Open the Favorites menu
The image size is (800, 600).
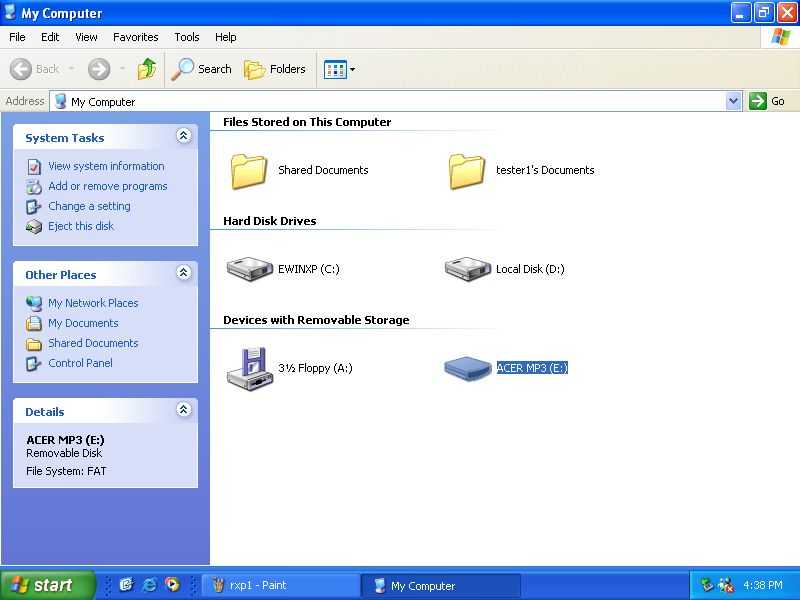(x=136, y=37)
